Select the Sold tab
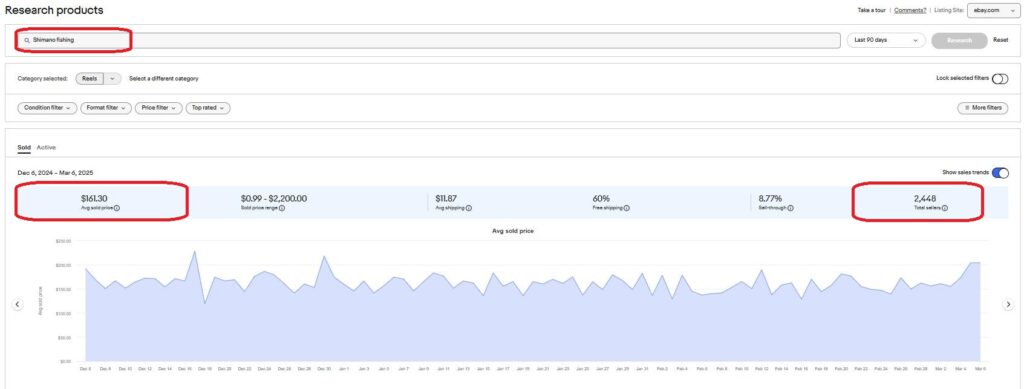Screen dimensions: 1024x389 (x=24, y=148)
